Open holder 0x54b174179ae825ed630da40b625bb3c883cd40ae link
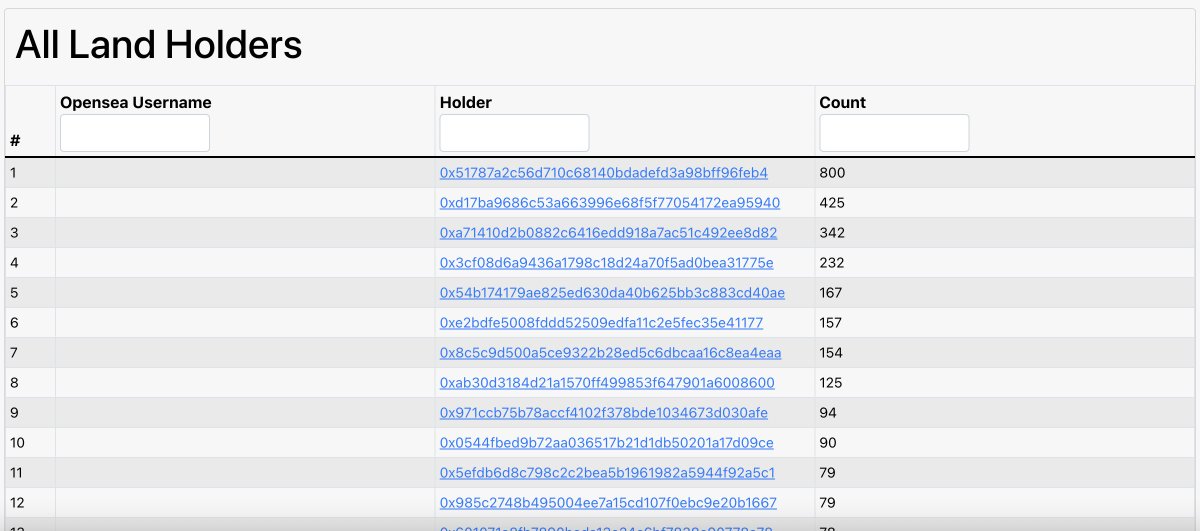This screenshot has width=1200, height=531. click(612, 293)
